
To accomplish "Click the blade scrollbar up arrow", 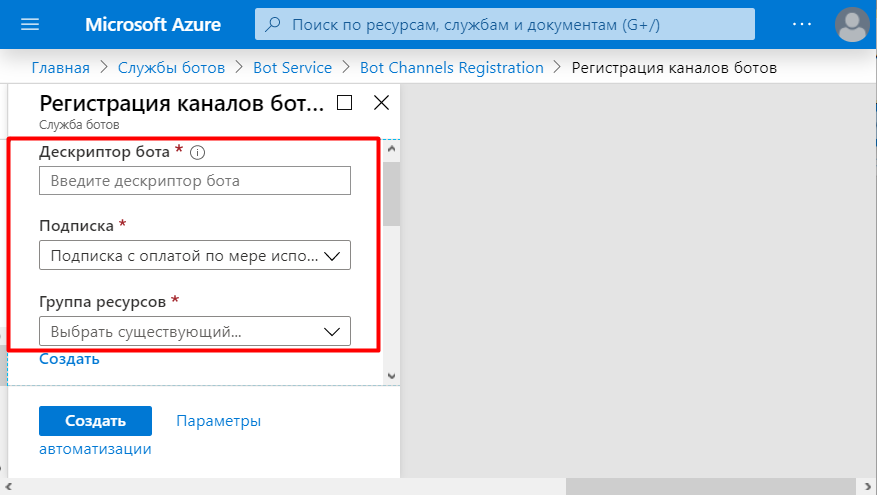I will pyautogui.click(x=392, y=149).
